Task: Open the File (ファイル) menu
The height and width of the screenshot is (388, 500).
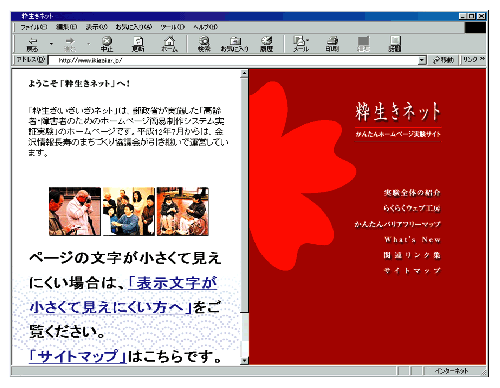Action: point(33,27)
